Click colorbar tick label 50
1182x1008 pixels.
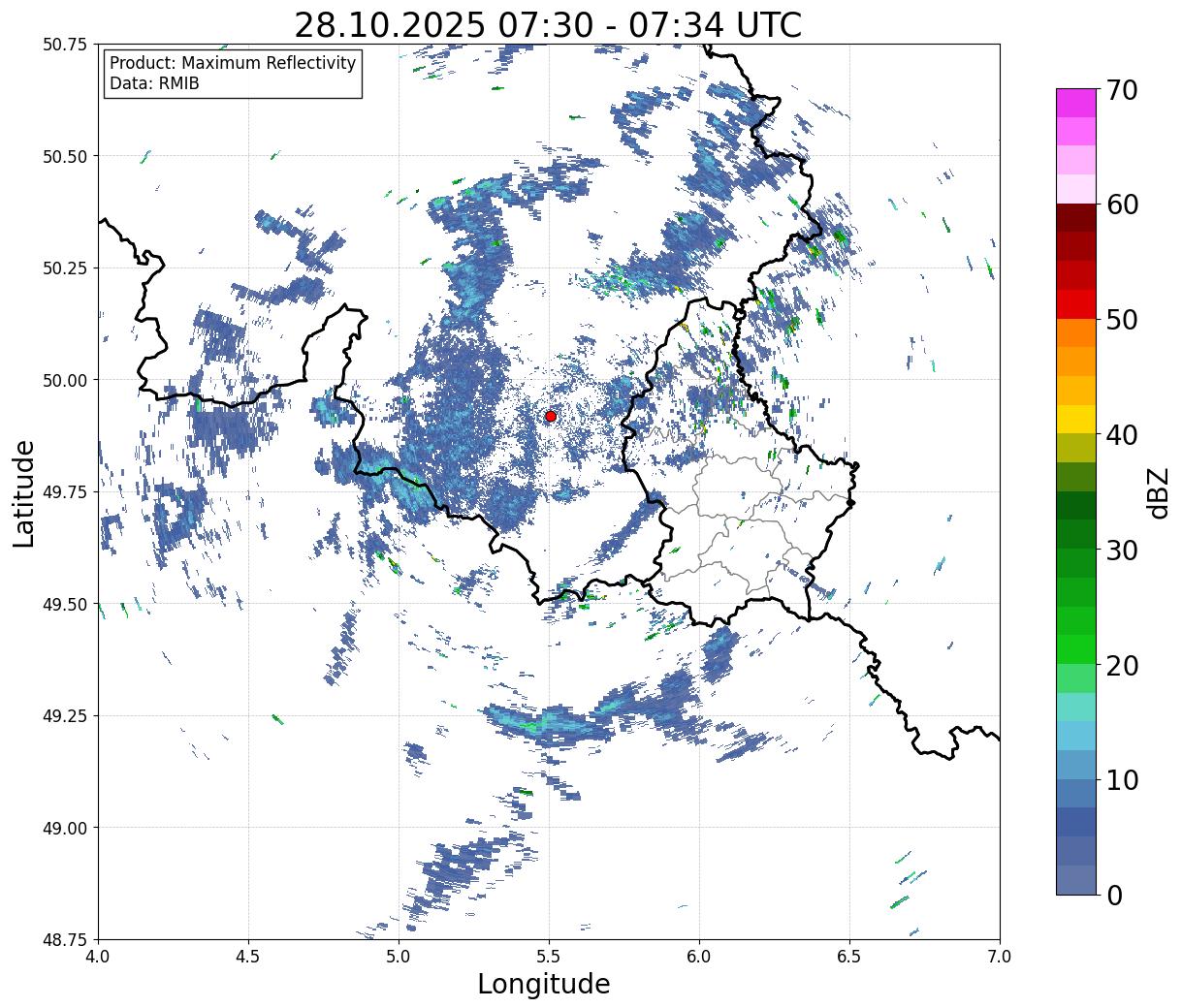point(1122,320)
